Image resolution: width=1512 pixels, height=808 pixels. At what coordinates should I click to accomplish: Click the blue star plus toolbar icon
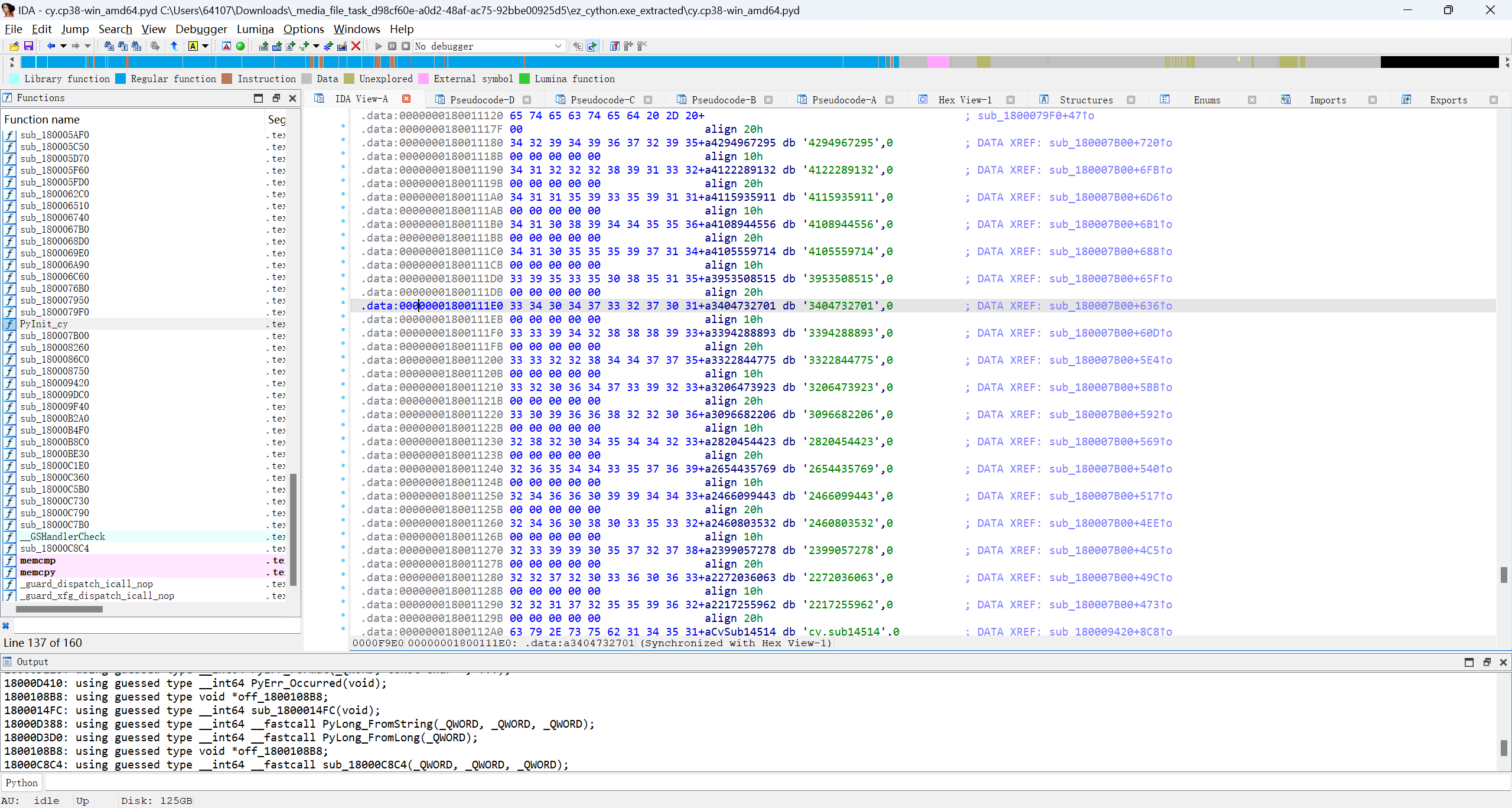(x=328, y=46)
